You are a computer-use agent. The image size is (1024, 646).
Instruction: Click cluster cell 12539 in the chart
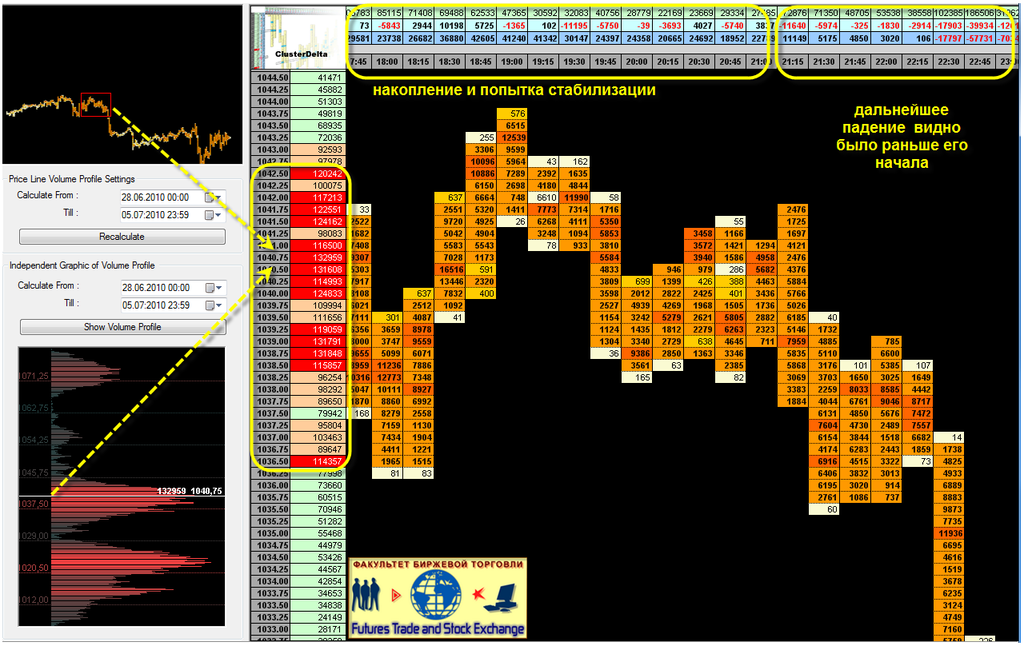click(513, 138)
